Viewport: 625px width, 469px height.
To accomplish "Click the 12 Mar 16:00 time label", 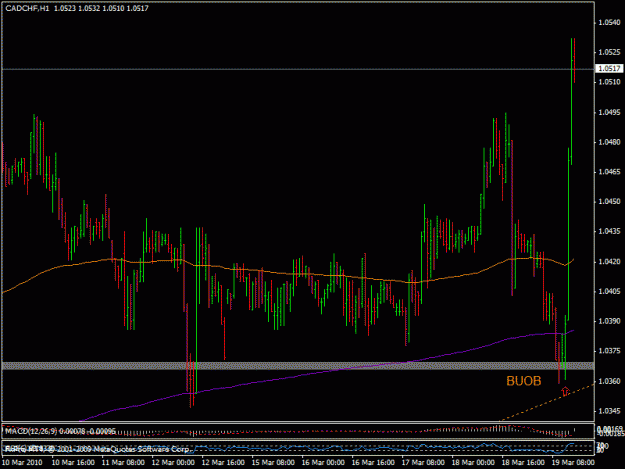I will tap(223, 463).
